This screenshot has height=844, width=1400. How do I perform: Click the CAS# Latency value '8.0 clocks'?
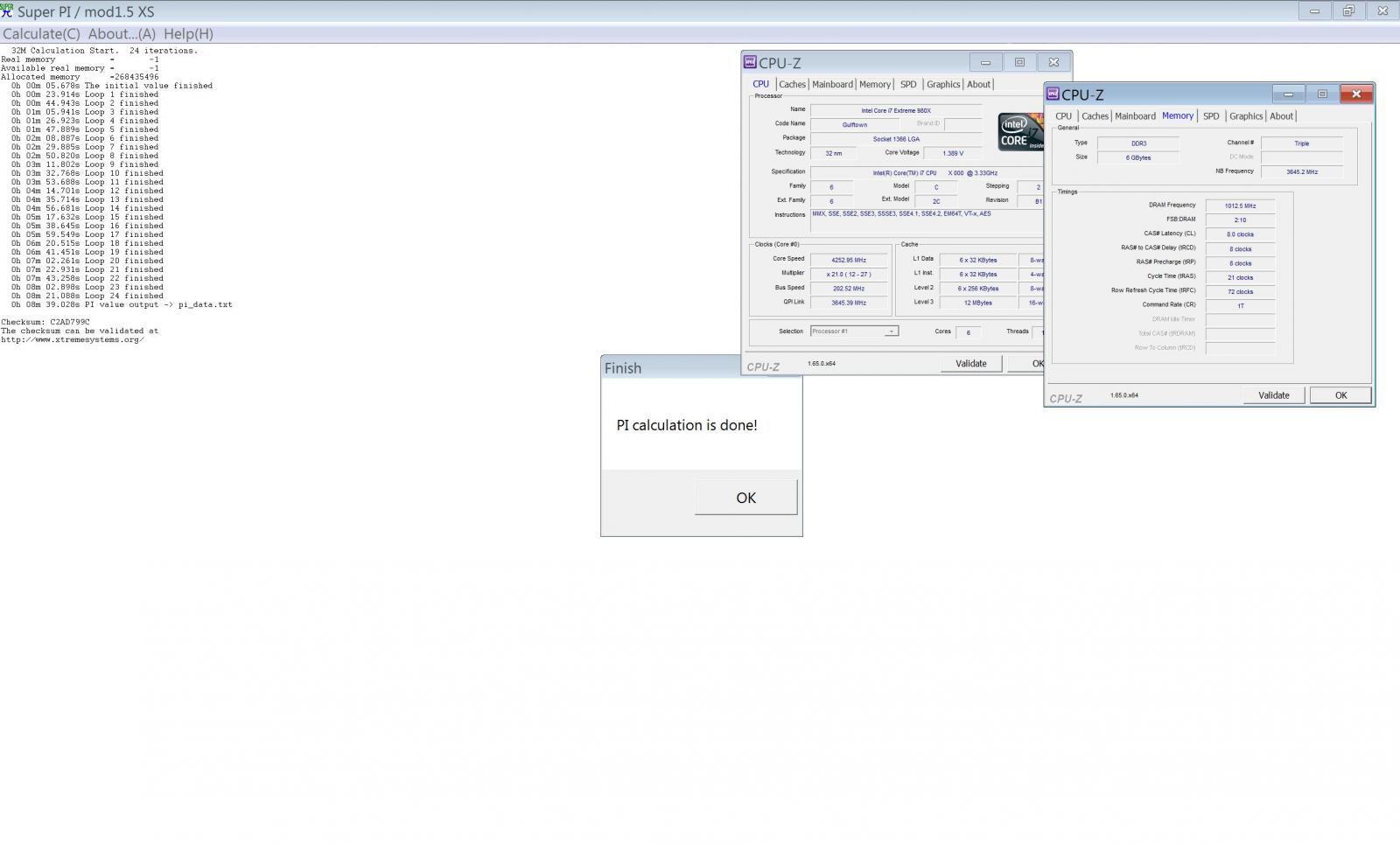click(x=1240, y=234)
